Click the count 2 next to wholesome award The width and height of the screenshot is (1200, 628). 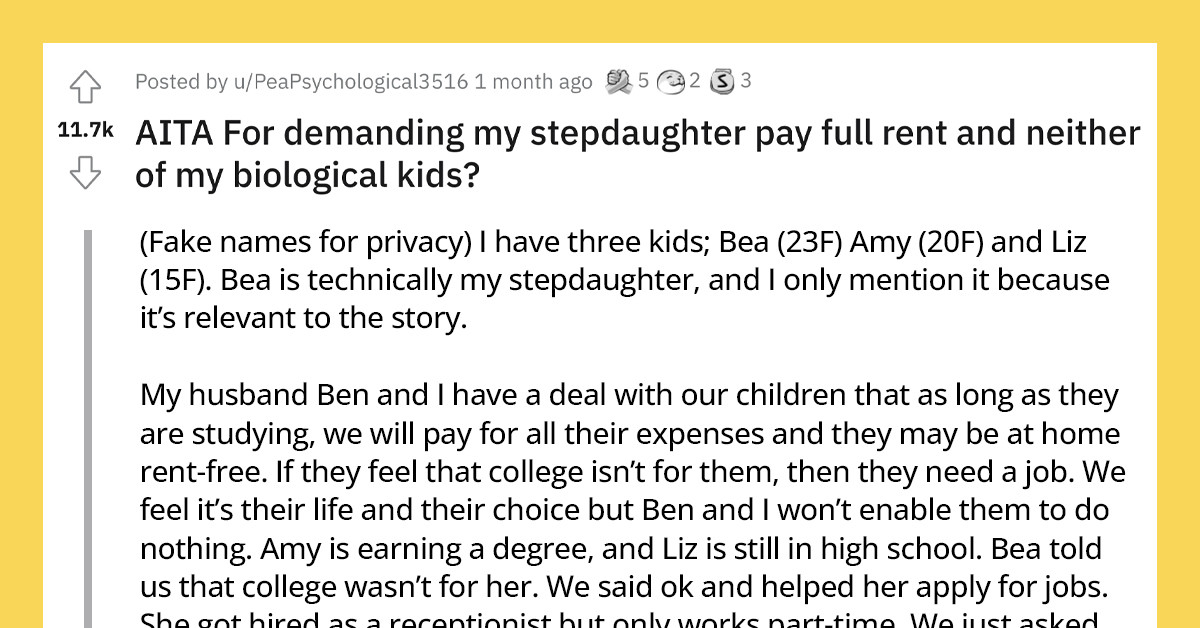(696, 82)
